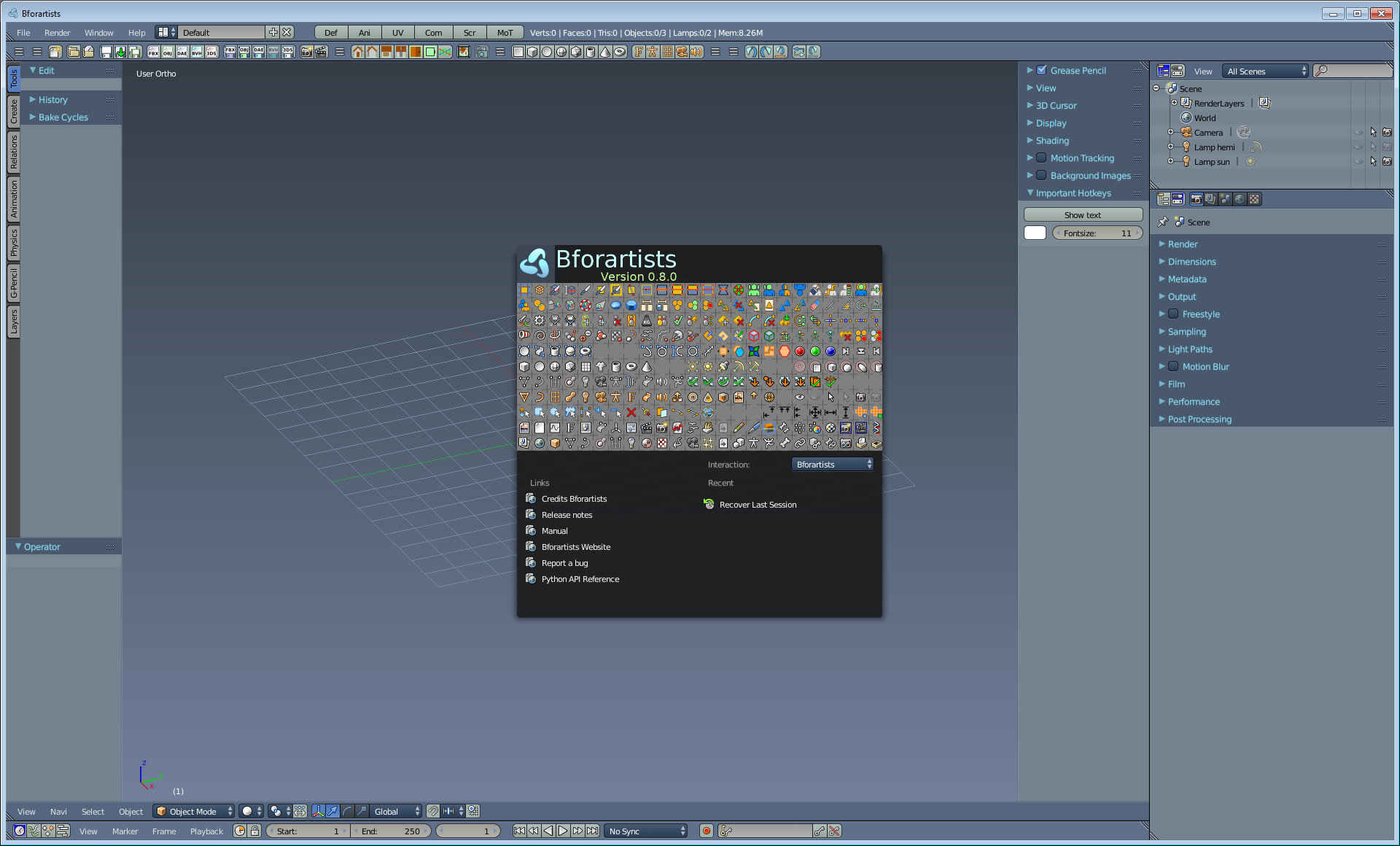Screen dimensions: 1400x846
Task: Click the Render animation clapperboard icon
Action: coord(321,52)
